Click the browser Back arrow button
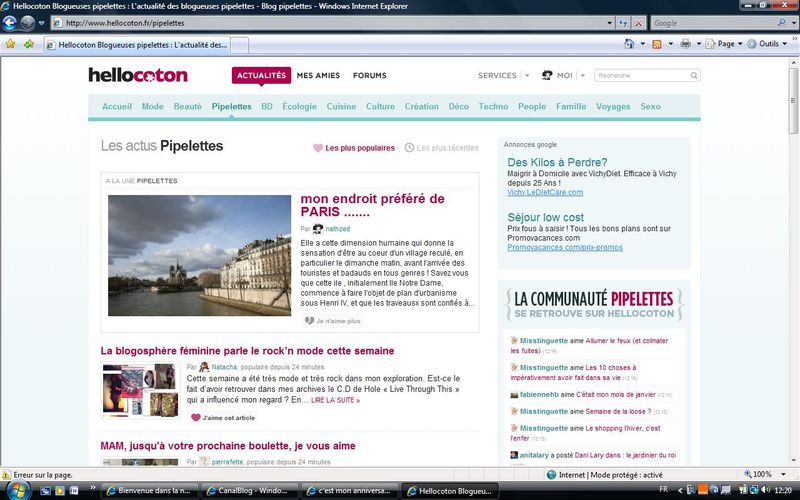 11,22
